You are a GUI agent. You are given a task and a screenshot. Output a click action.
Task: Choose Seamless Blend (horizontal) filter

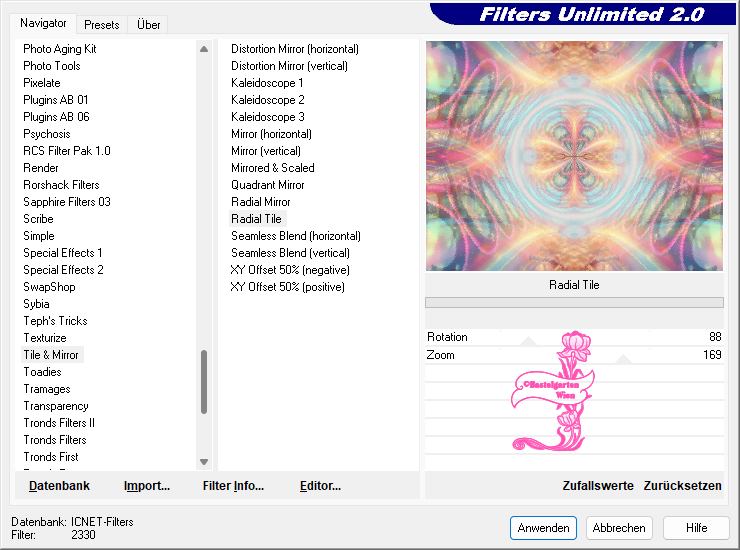point(295,236)
